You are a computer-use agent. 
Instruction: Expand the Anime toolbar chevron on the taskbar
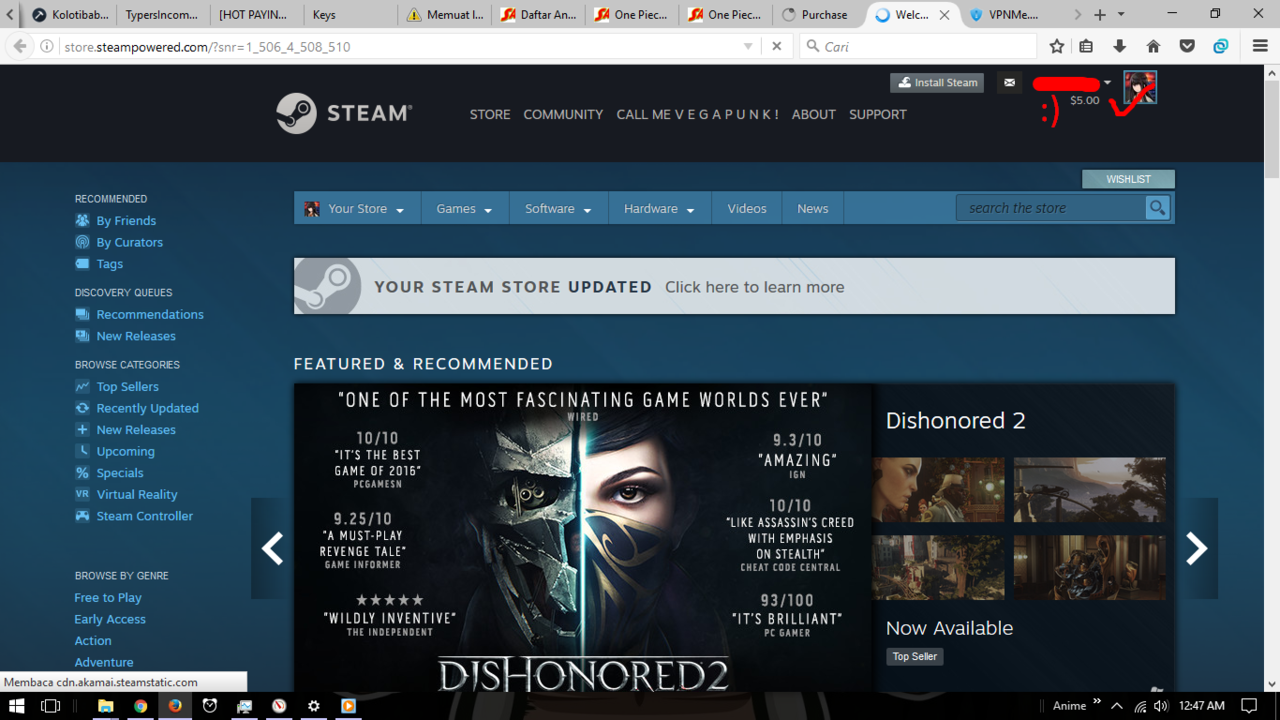tap(1097, 702)
